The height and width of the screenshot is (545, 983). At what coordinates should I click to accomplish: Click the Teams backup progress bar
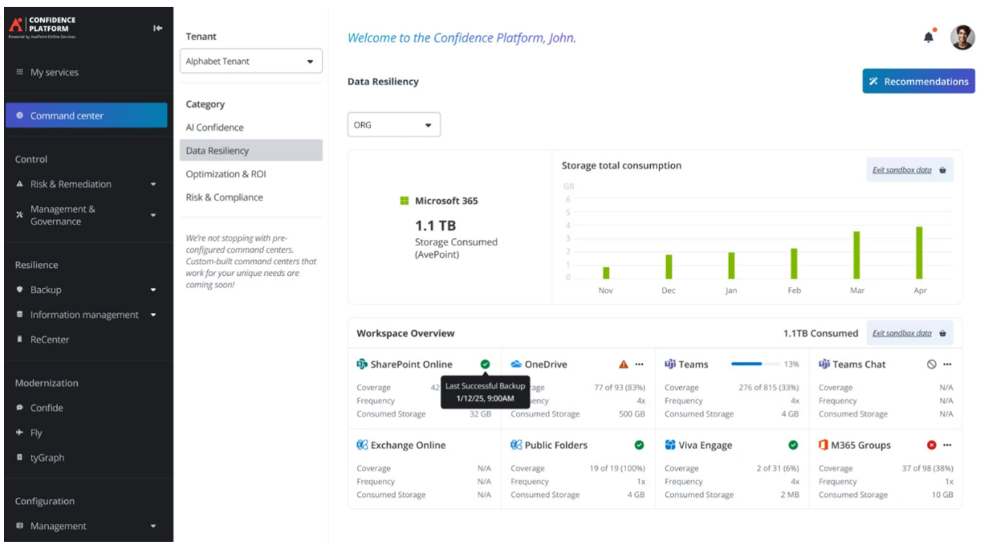coord(755,364)
